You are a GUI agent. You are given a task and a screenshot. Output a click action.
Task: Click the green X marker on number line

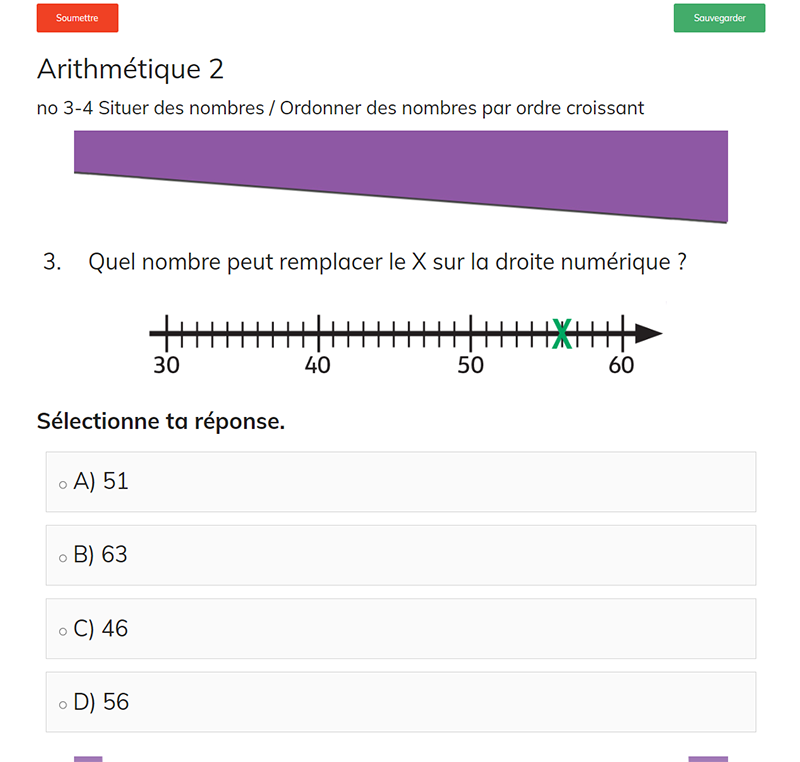(x=562, y=334)
